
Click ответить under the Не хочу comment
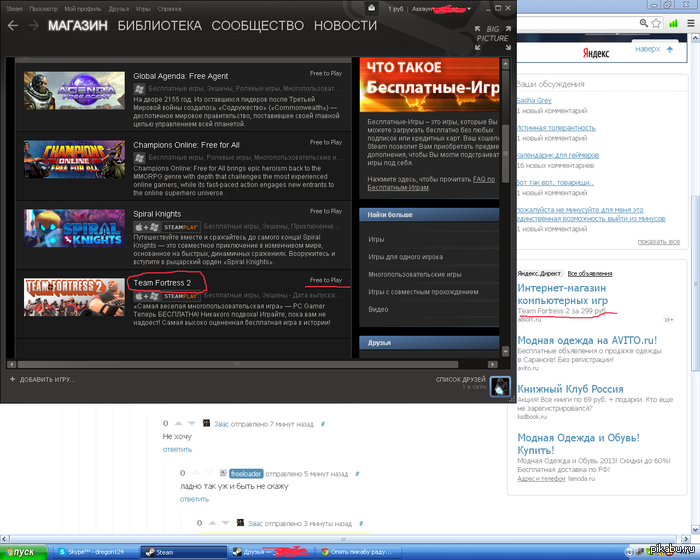click(x=177, y=449)
